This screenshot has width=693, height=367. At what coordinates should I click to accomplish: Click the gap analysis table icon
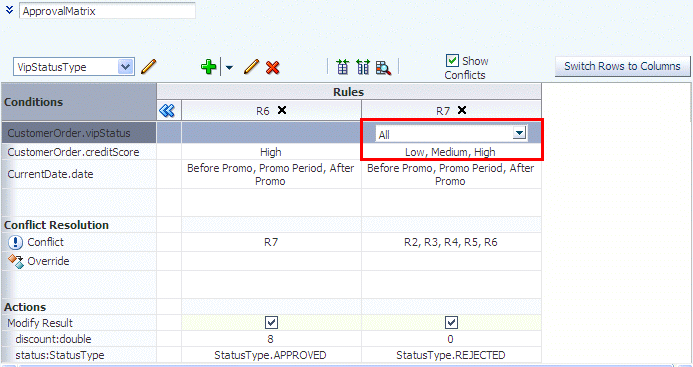tap(342, 67)
